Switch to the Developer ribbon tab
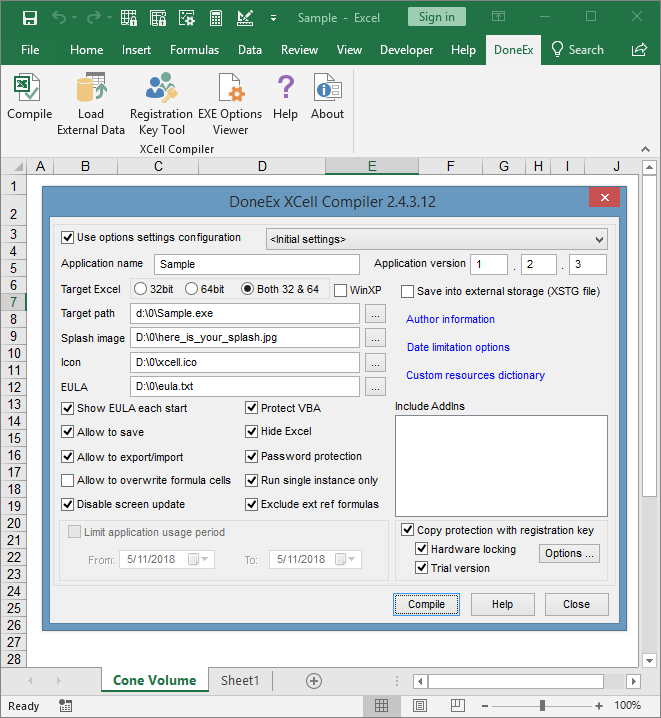Viewport: 661px width, 718px height. (x=406, y=49)
